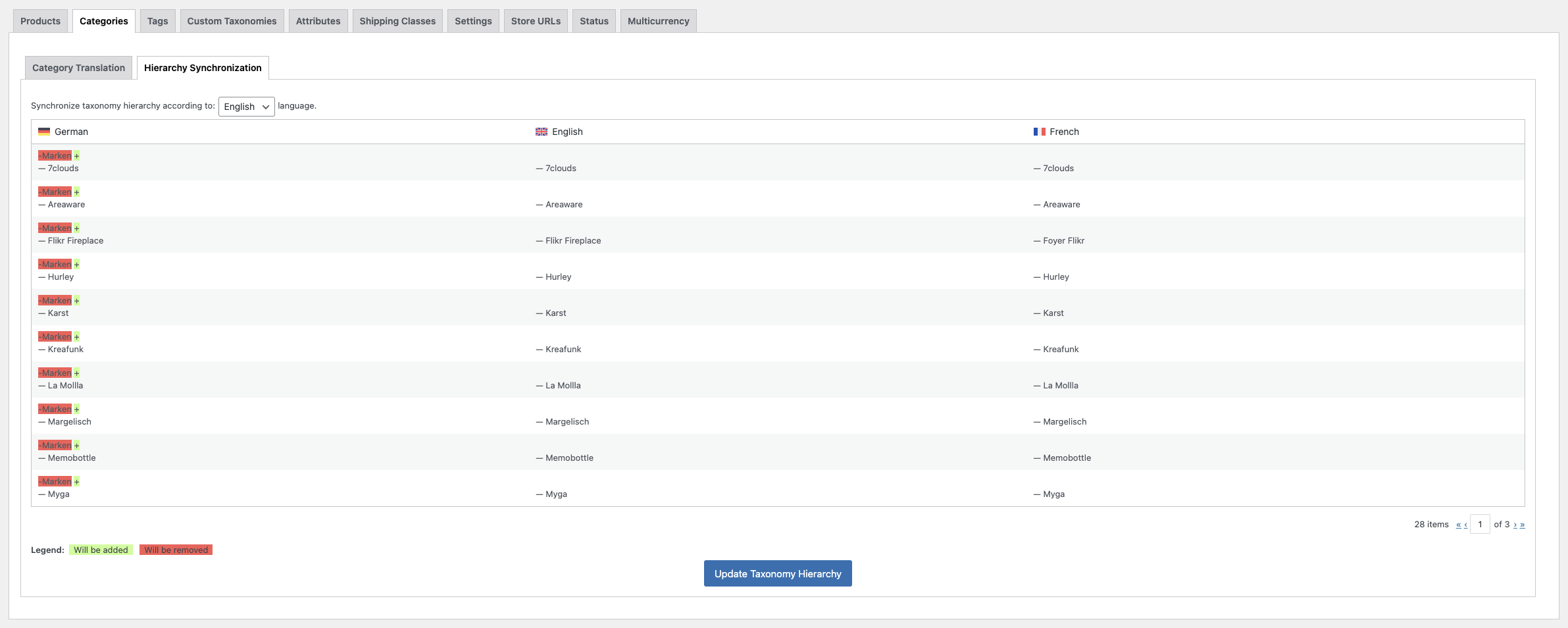Screen dimensions: 1568x628
Task: Click the current page number field
Action: (x=1480, y=525)
